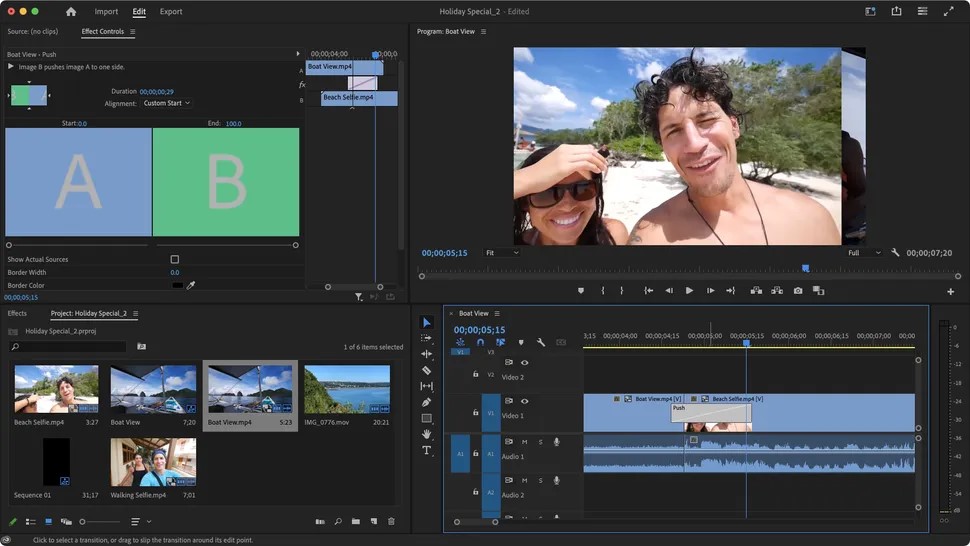Enable the Show Actual Sources checkbox
This screenshot has width=970, height=546.
[x=175, y=259]
